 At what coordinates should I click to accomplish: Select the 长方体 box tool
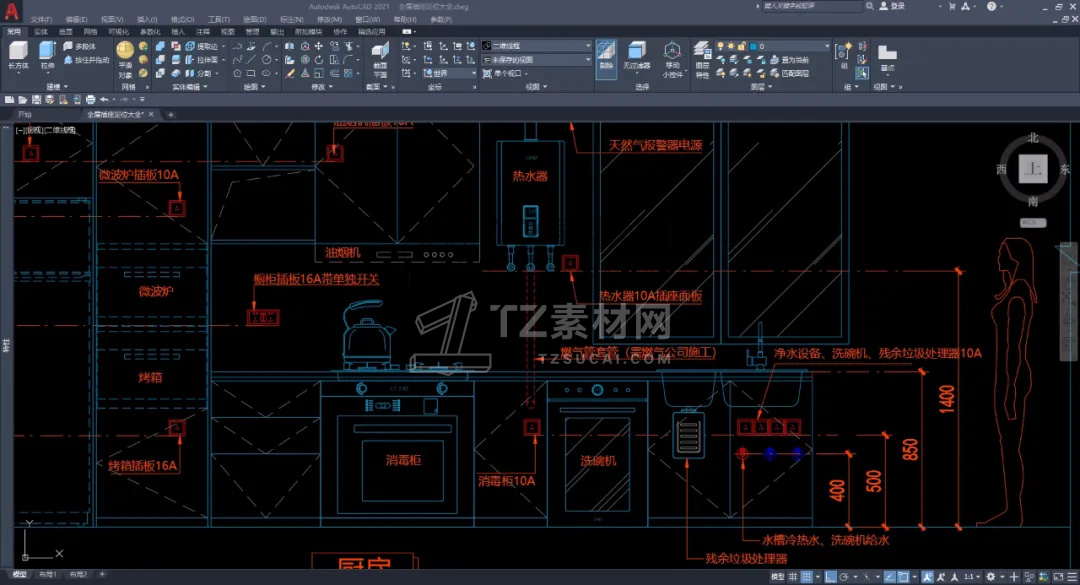[x=19, y=54]
